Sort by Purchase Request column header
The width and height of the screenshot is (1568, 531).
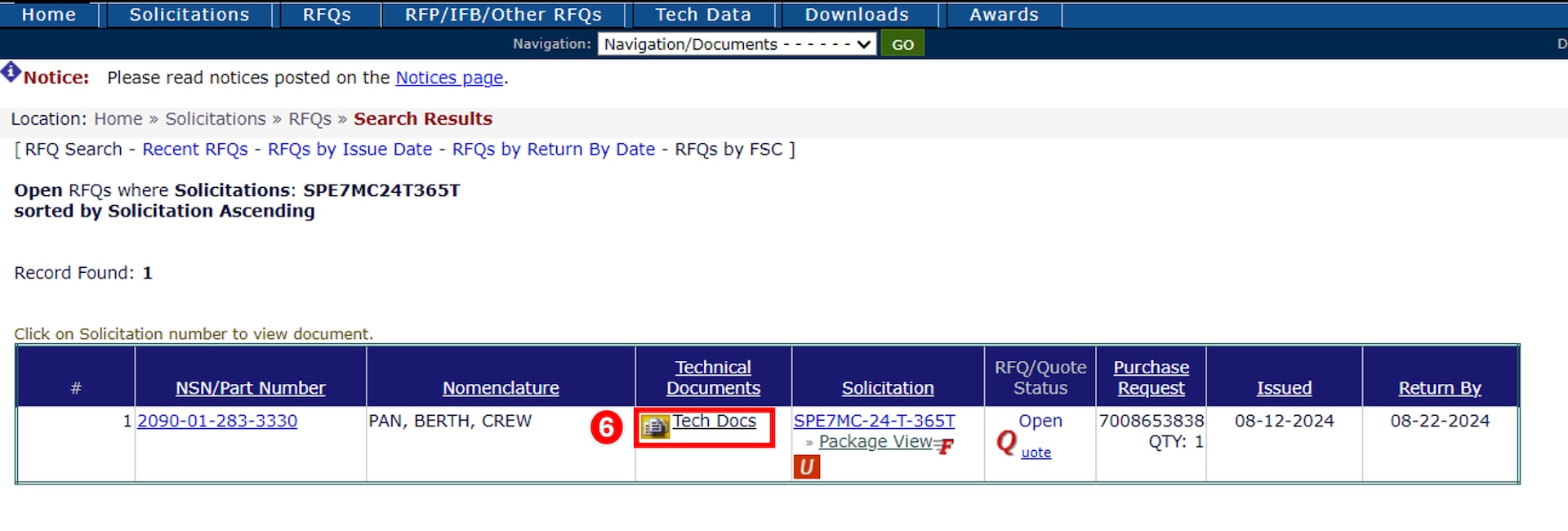point(1151,377)
